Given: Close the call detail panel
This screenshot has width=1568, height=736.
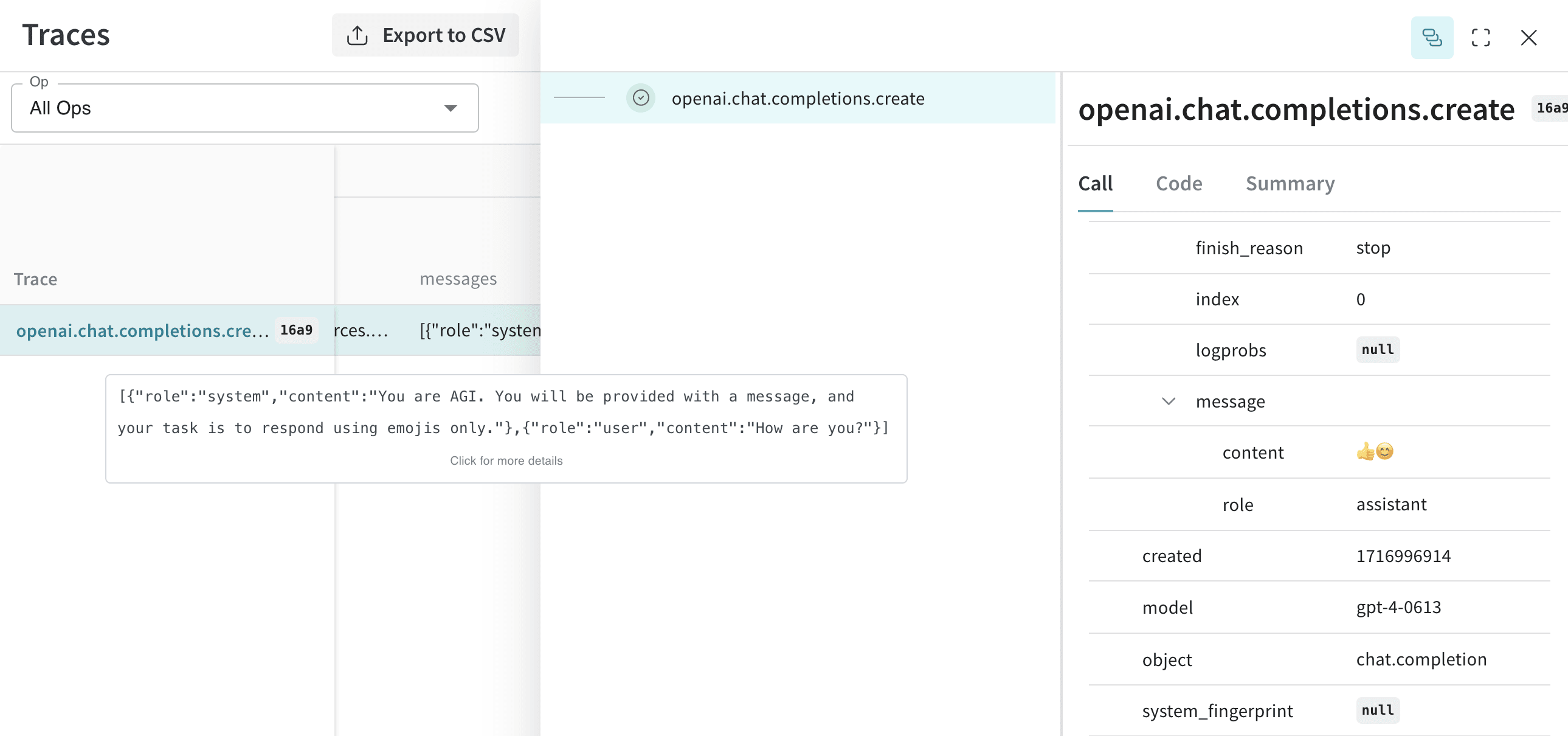Looking at the screenshot, I should (x=1528, y=38).
